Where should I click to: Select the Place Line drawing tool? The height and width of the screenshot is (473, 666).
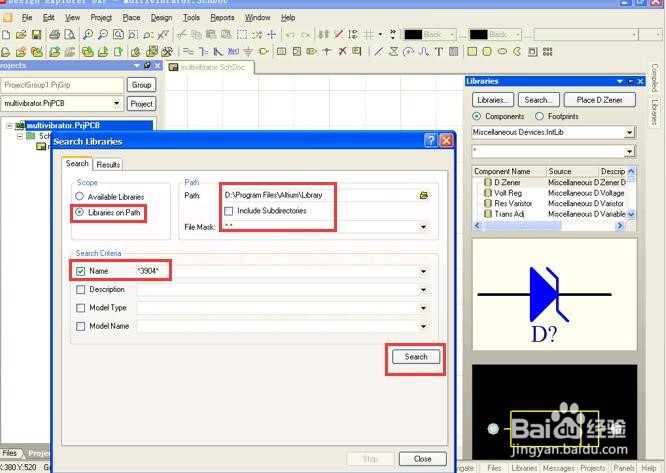[x=378, y=52]
